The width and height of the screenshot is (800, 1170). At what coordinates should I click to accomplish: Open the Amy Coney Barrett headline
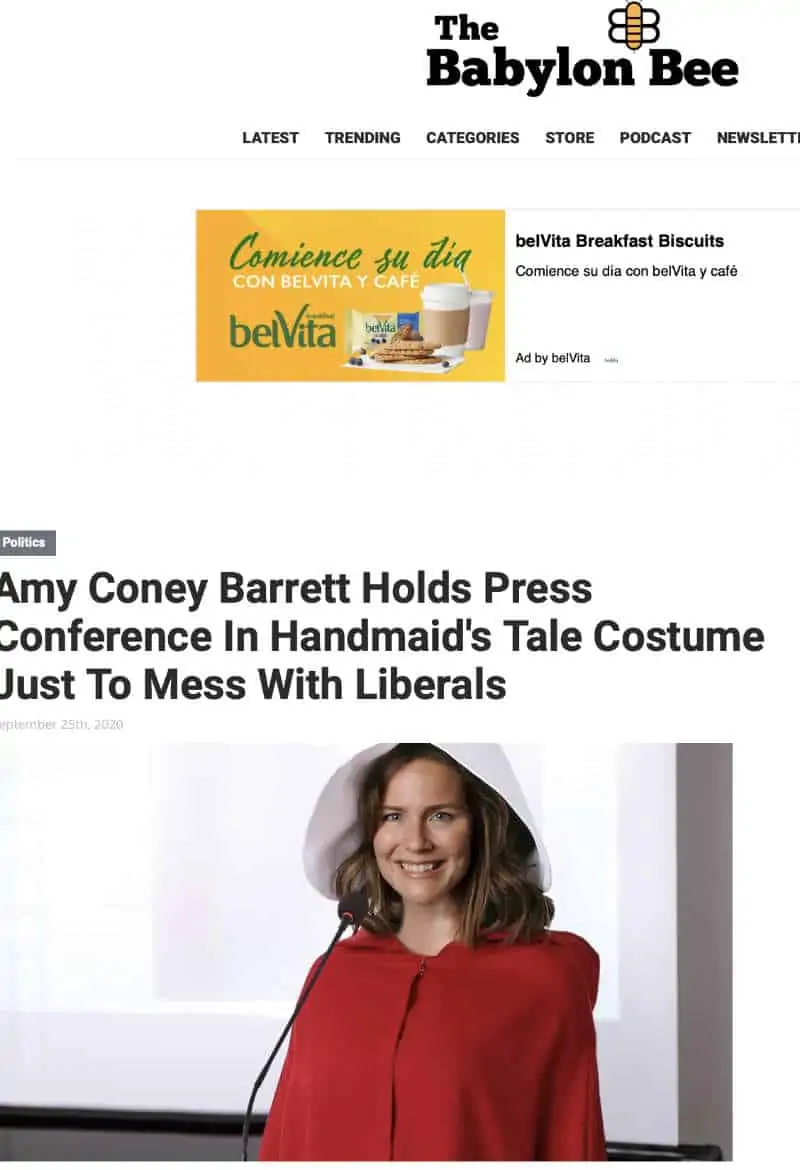(x=382, y=636)
